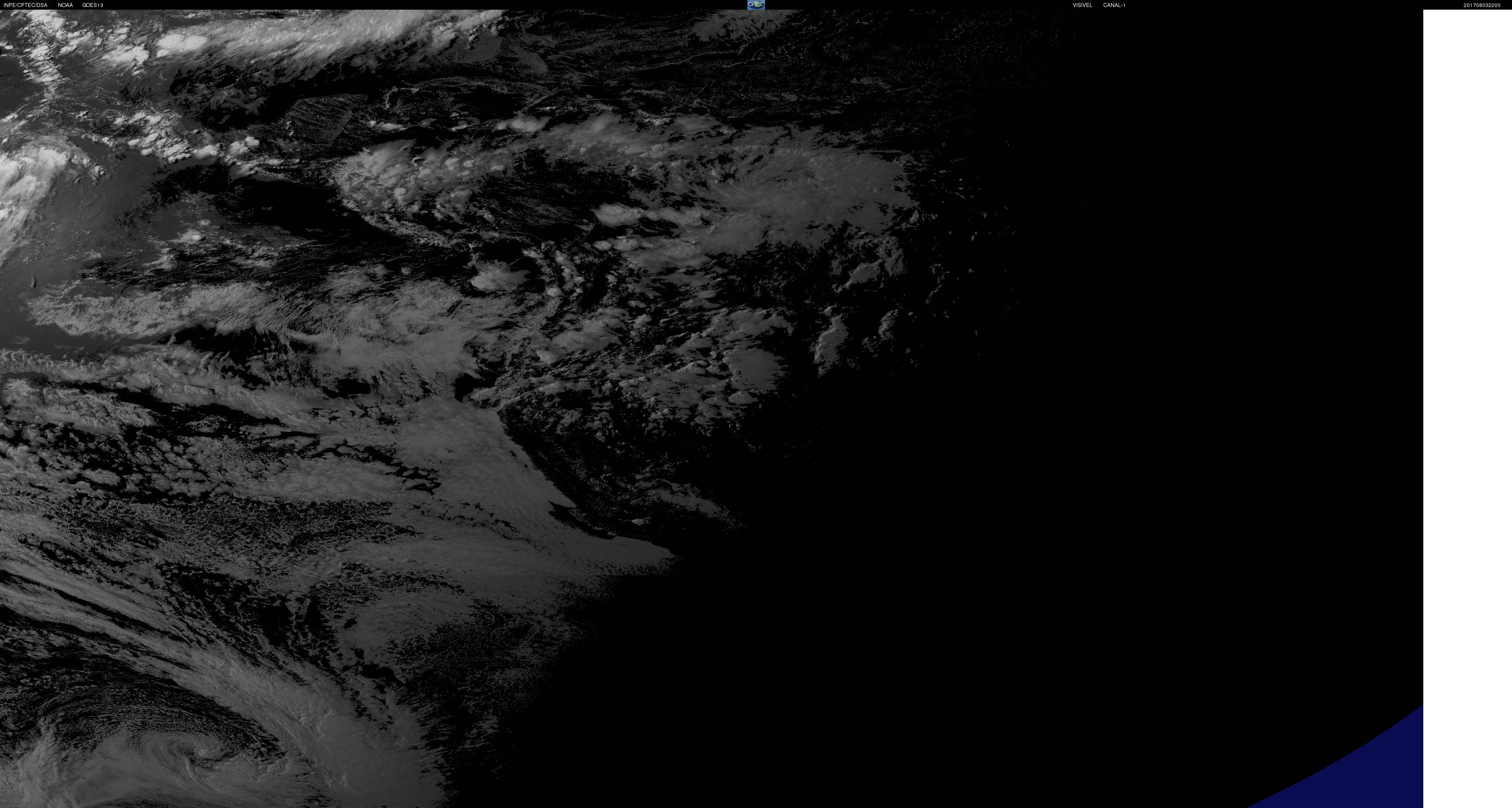Click the INPE/CPTEC/DSA label
The width and height of the screenshot is (1512, 808).
tap(25, 5)
